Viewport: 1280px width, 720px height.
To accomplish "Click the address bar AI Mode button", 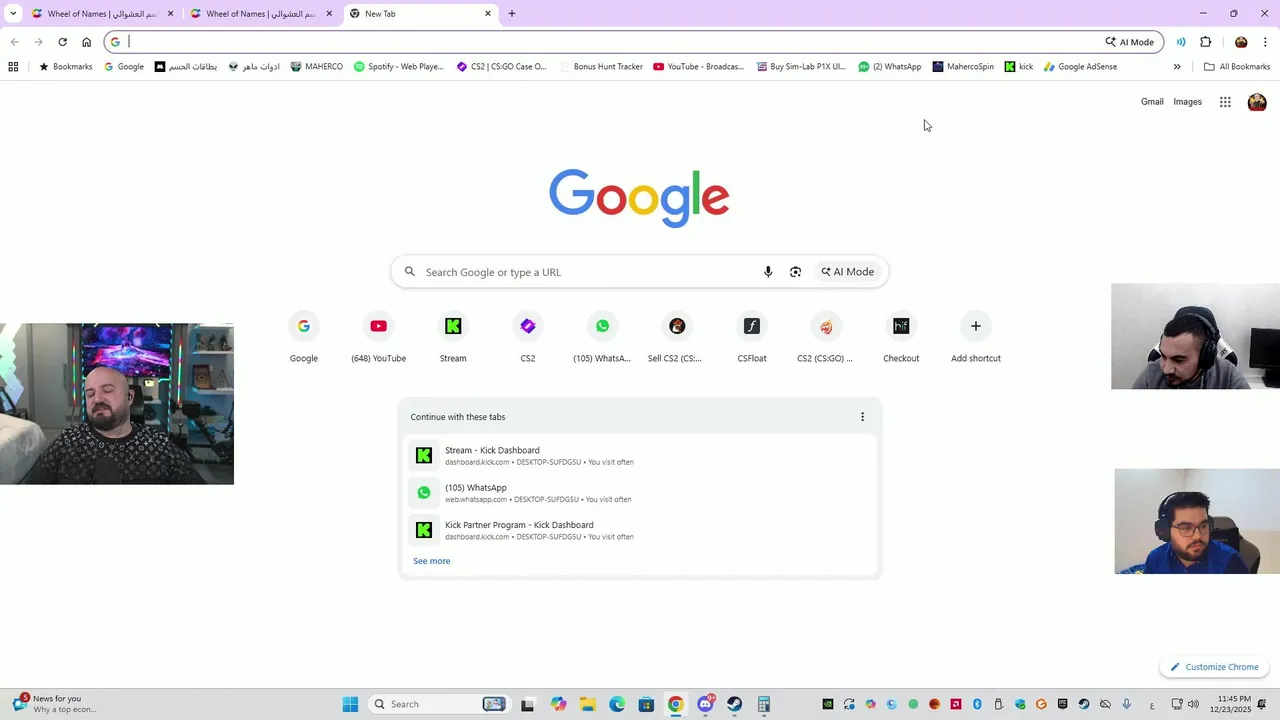I will [1130, 42].
